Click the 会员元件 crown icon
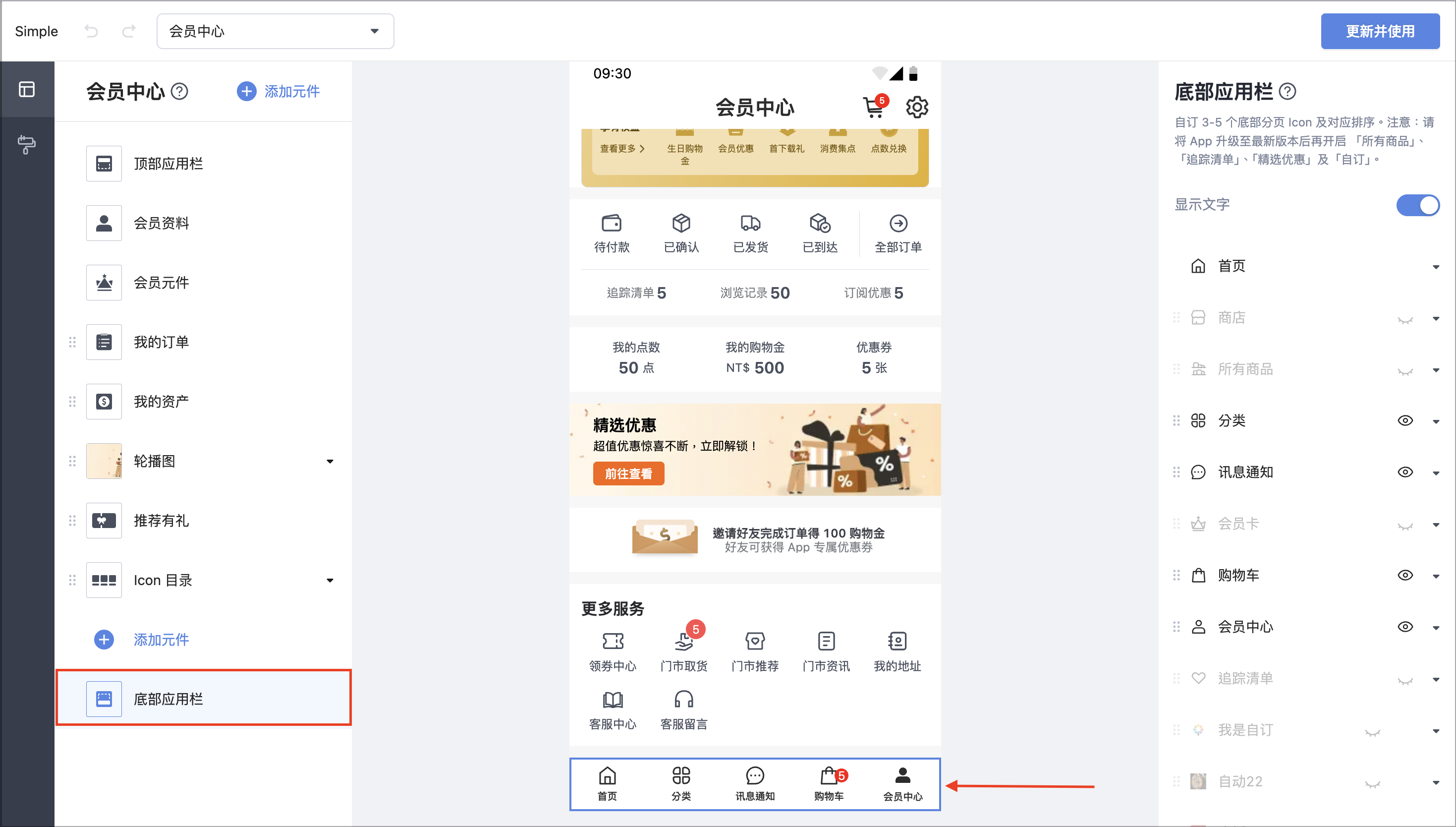 tap(104, 283)
